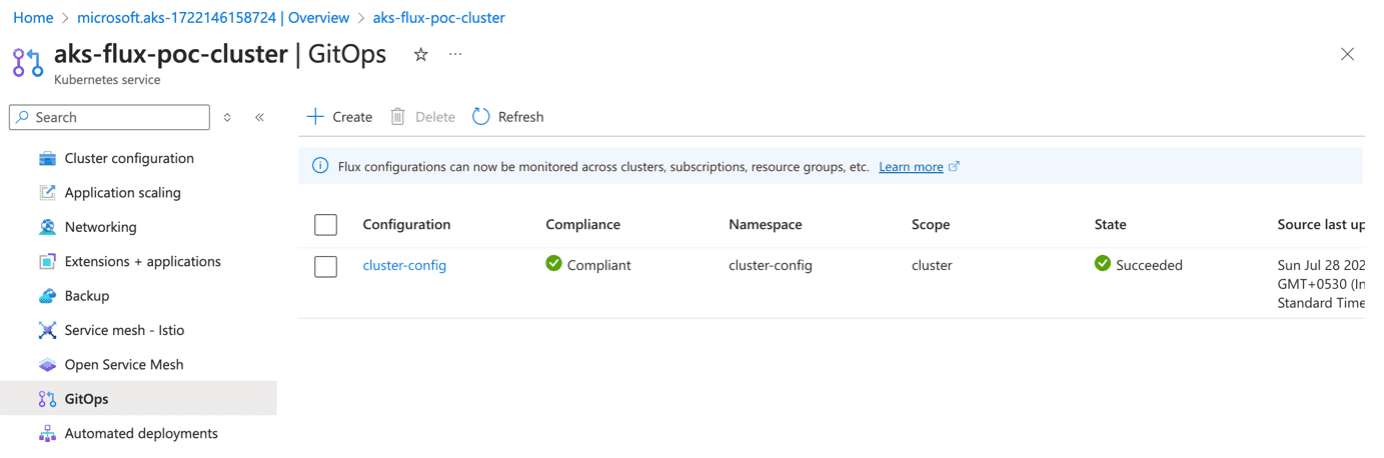
Task: Click in the sidebar Search field
Action: click(110, 117)
